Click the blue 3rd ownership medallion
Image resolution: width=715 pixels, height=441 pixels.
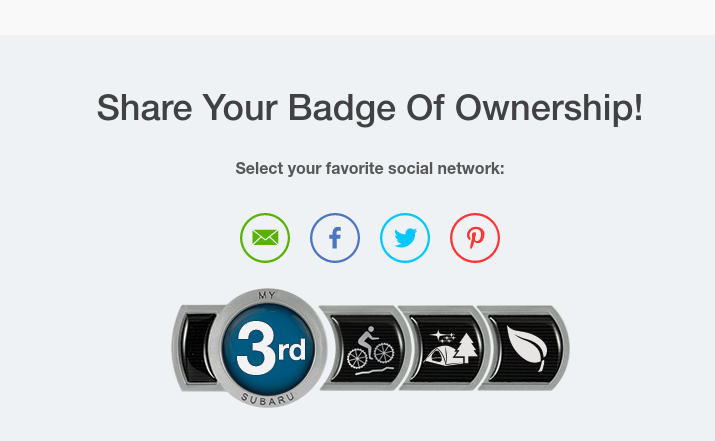click(x=268, y=348)
